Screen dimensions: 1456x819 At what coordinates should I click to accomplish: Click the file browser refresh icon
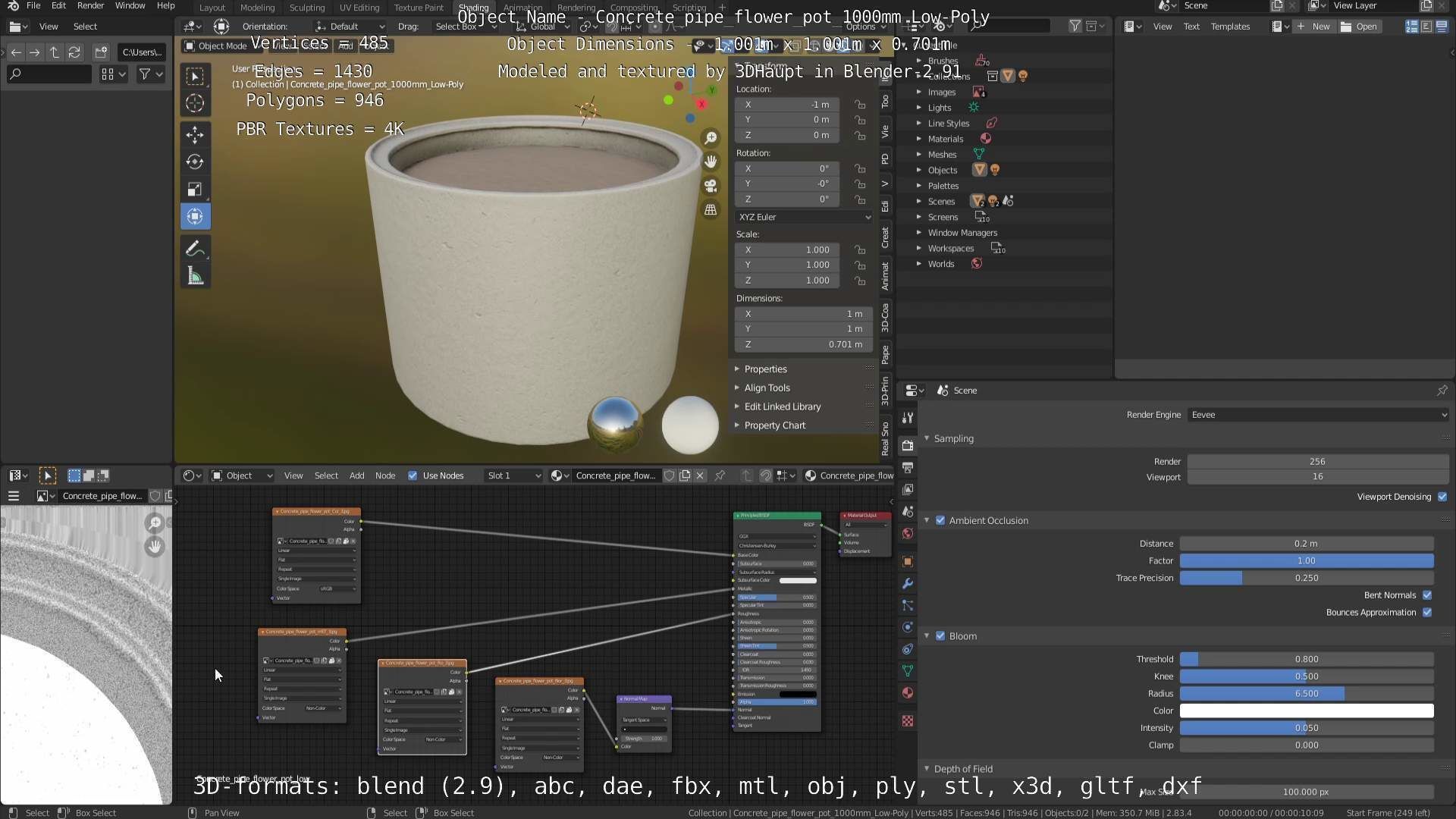(x=74, y=52)
